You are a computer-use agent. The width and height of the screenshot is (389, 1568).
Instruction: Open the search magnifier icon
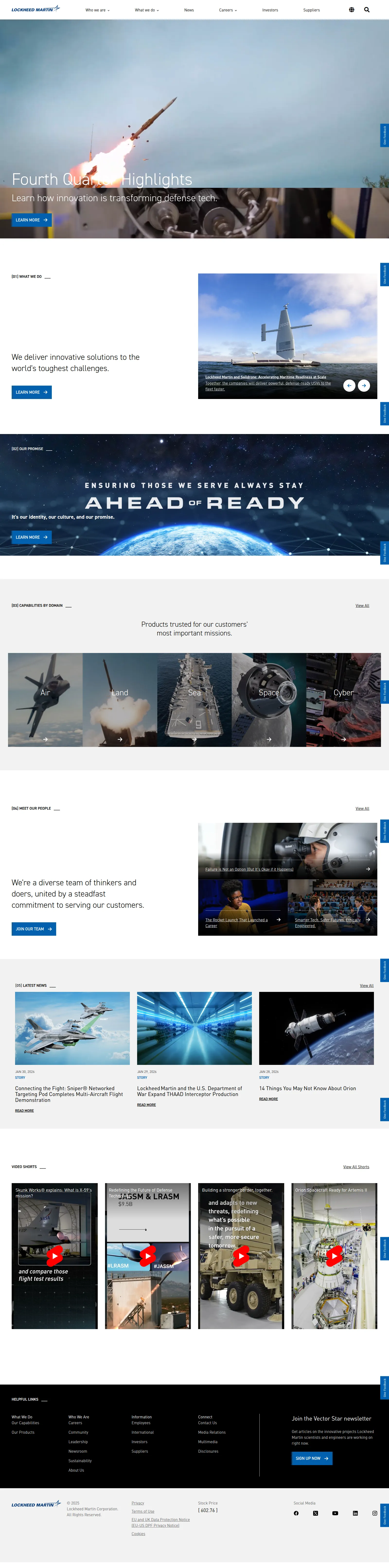[367, 10]
